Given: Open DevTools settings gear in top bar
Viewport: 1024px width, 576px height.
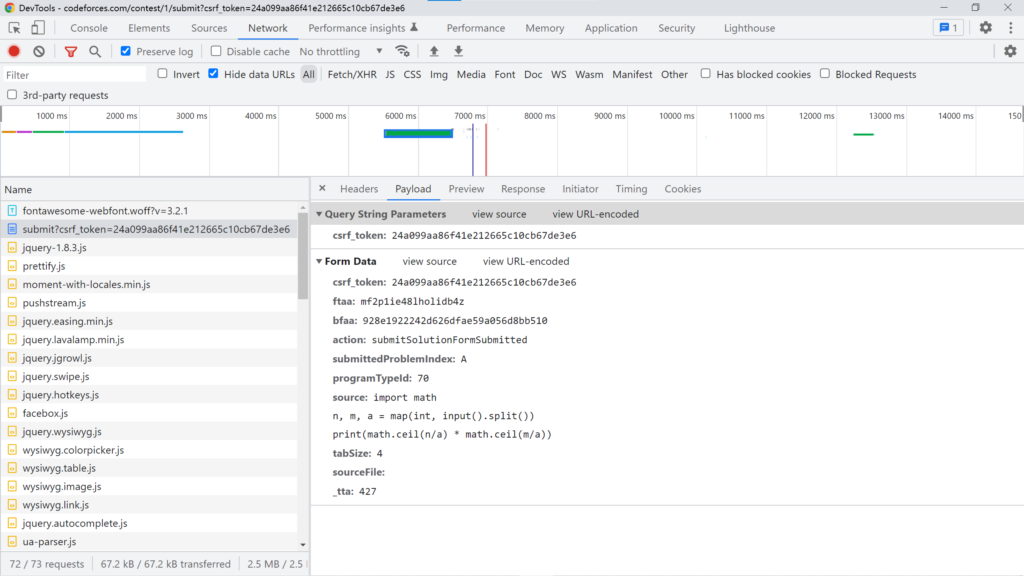Looking at the screenshot, I should coord(985,28).
